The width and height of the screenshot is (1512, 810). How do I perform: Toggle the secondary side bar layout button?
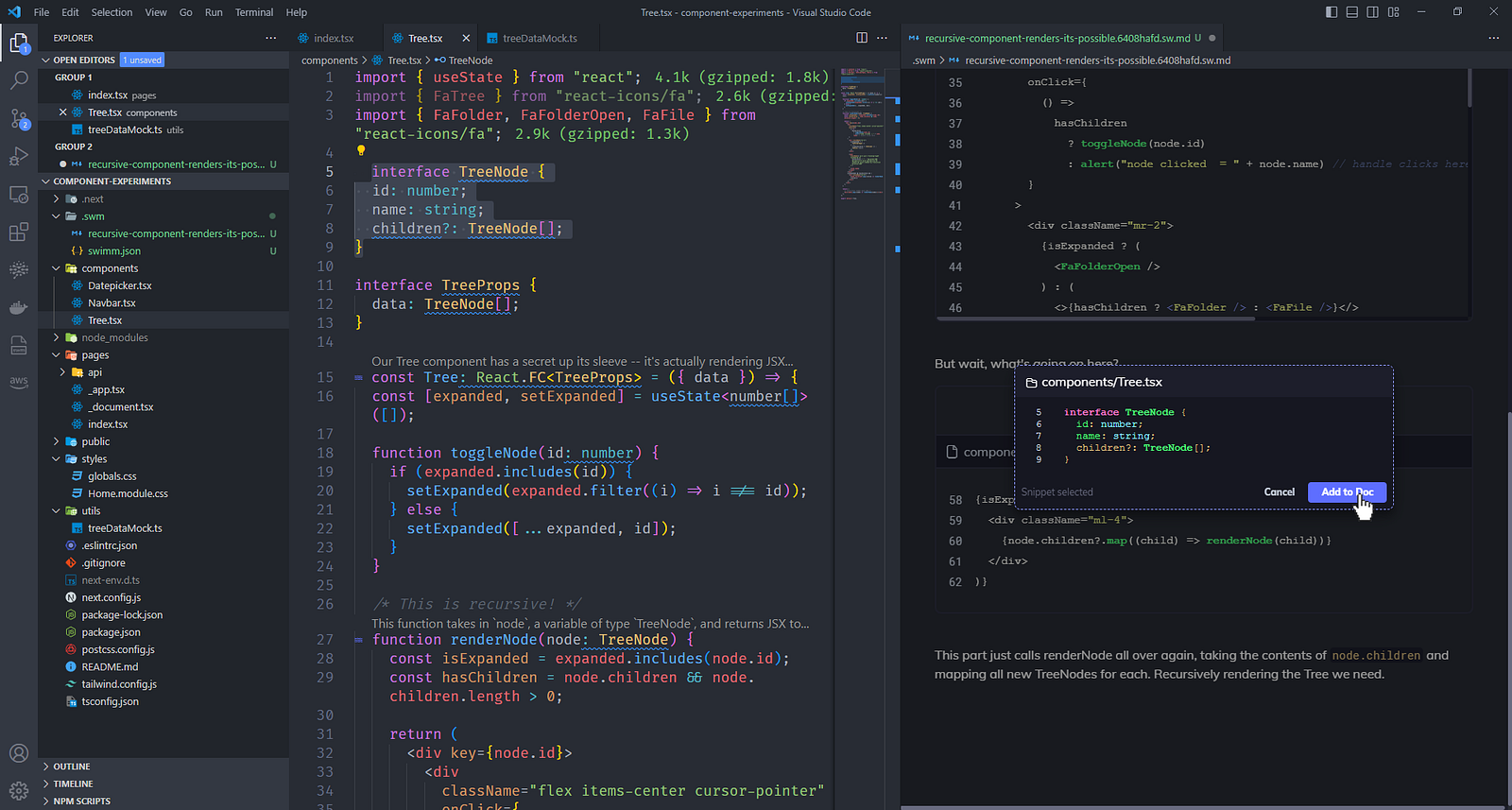[1373, 12]
